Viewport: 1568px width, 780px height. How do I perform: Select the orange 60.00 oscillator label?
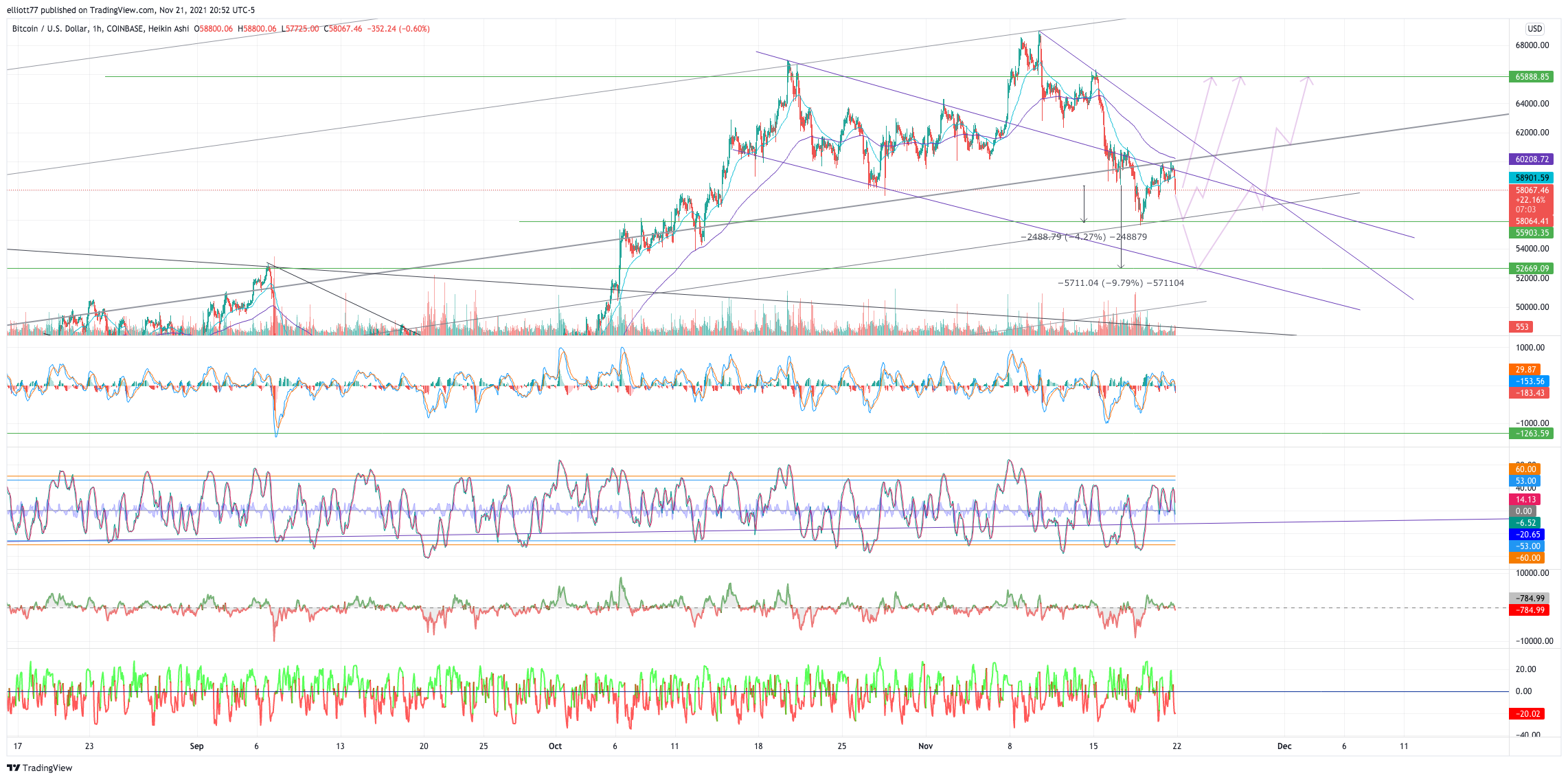pos(1524,469)
